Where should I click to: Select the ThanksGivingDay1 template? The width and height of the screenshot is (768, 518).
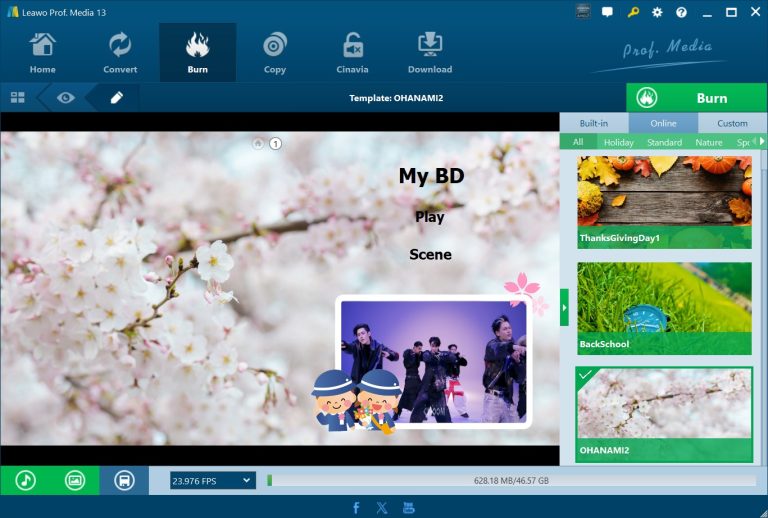coord(664,202)
